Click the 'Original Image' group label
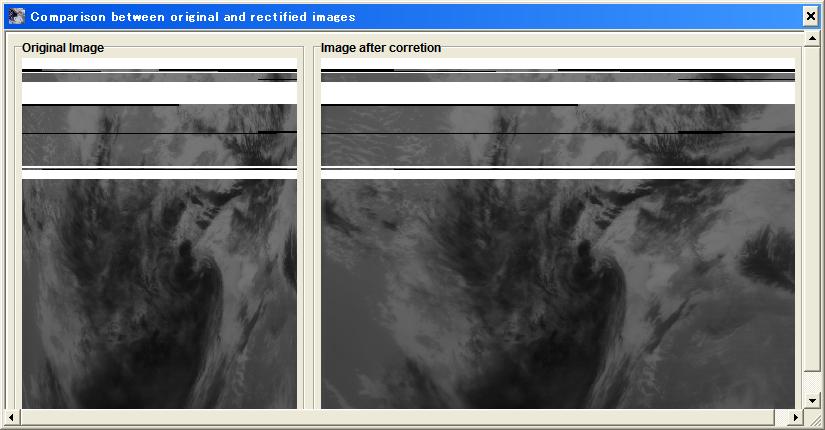Viewport: 825px width, 430px height. tap(63, 48)
